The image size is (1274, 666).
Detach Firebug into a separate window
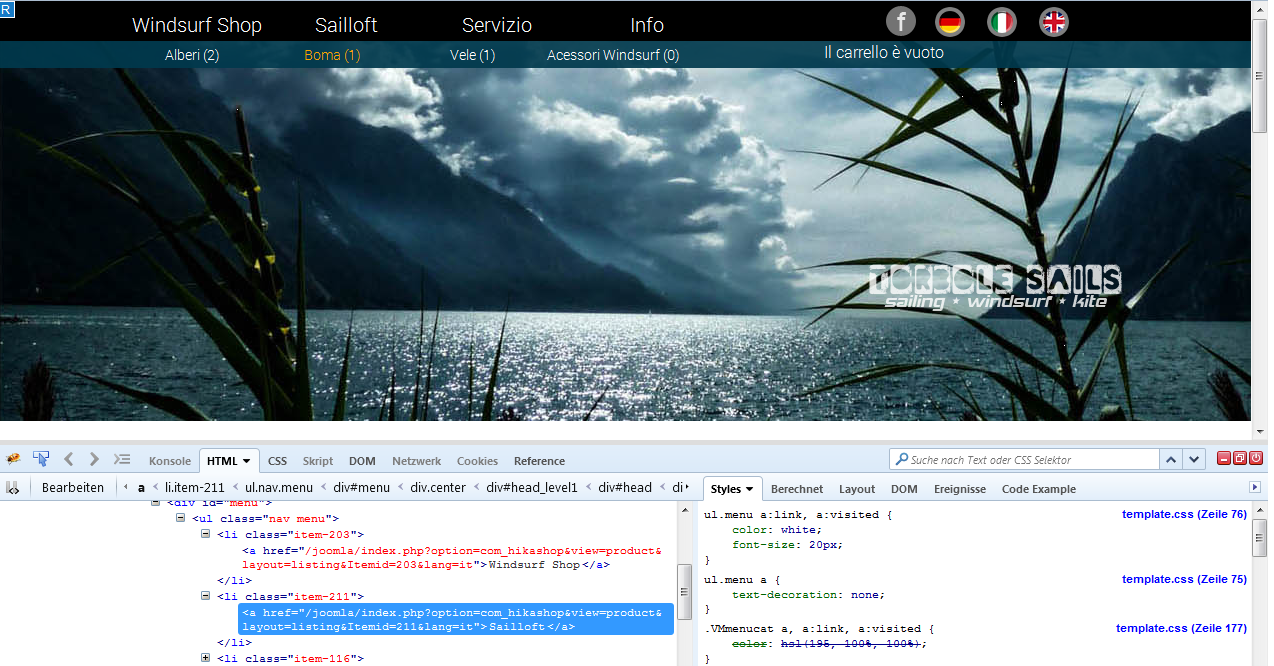tap(1240, 458)
